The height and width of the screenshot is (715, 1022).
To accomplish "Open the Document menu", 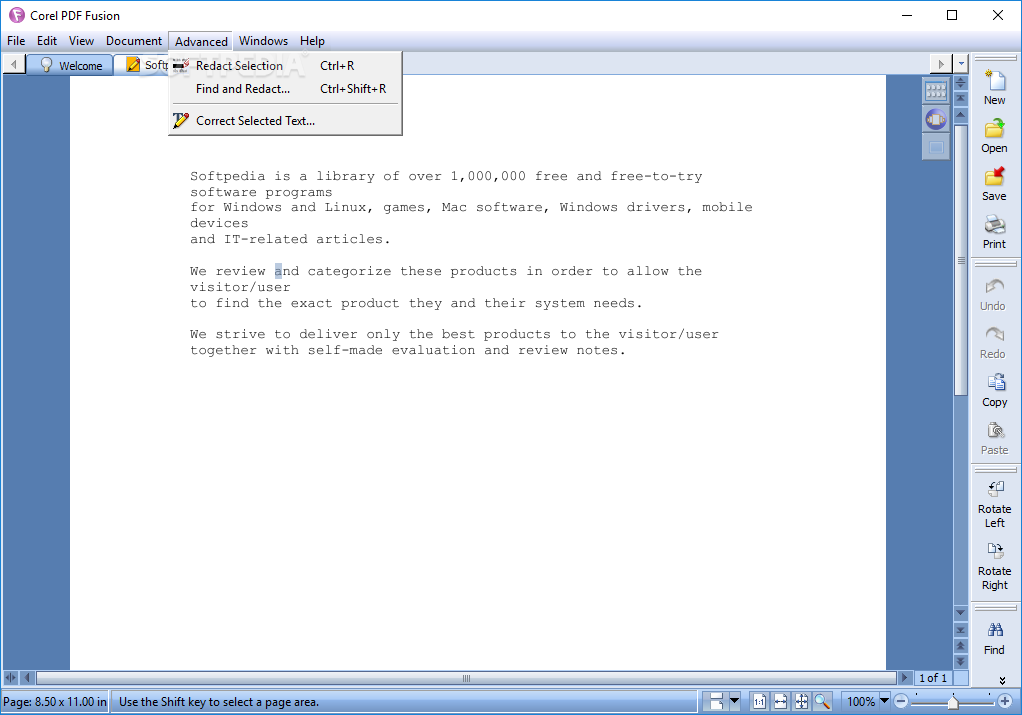I will click(x=134, y=41).
